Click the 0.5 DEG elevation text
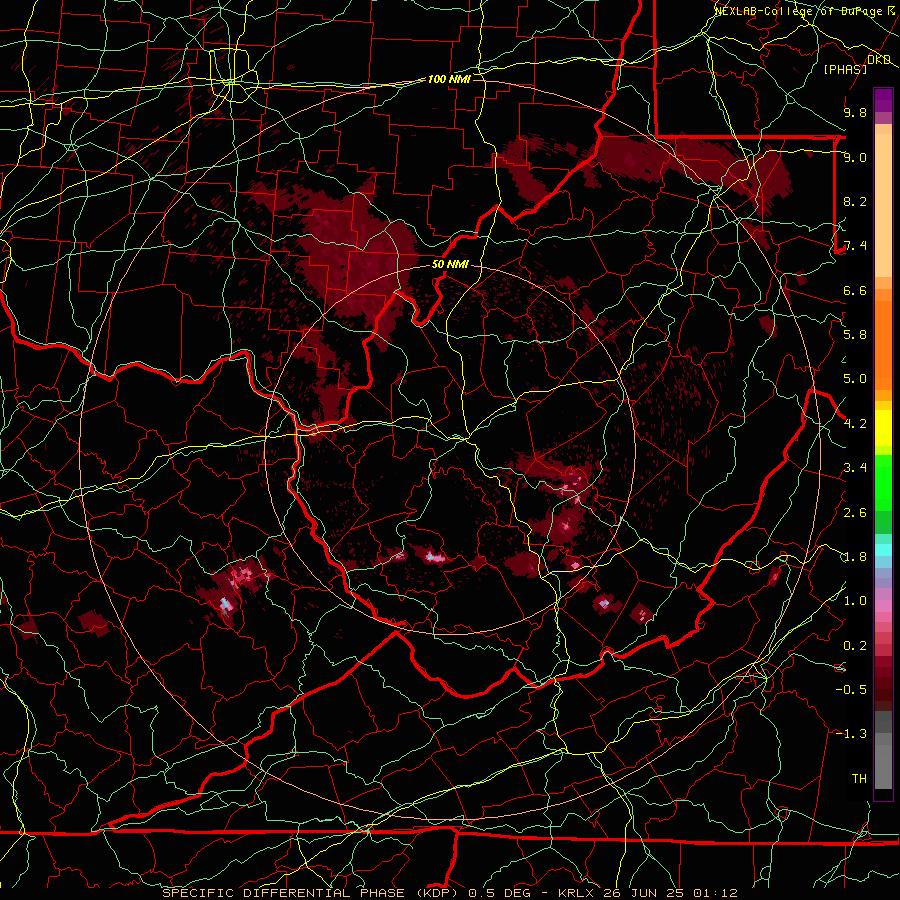 (500, 893)
